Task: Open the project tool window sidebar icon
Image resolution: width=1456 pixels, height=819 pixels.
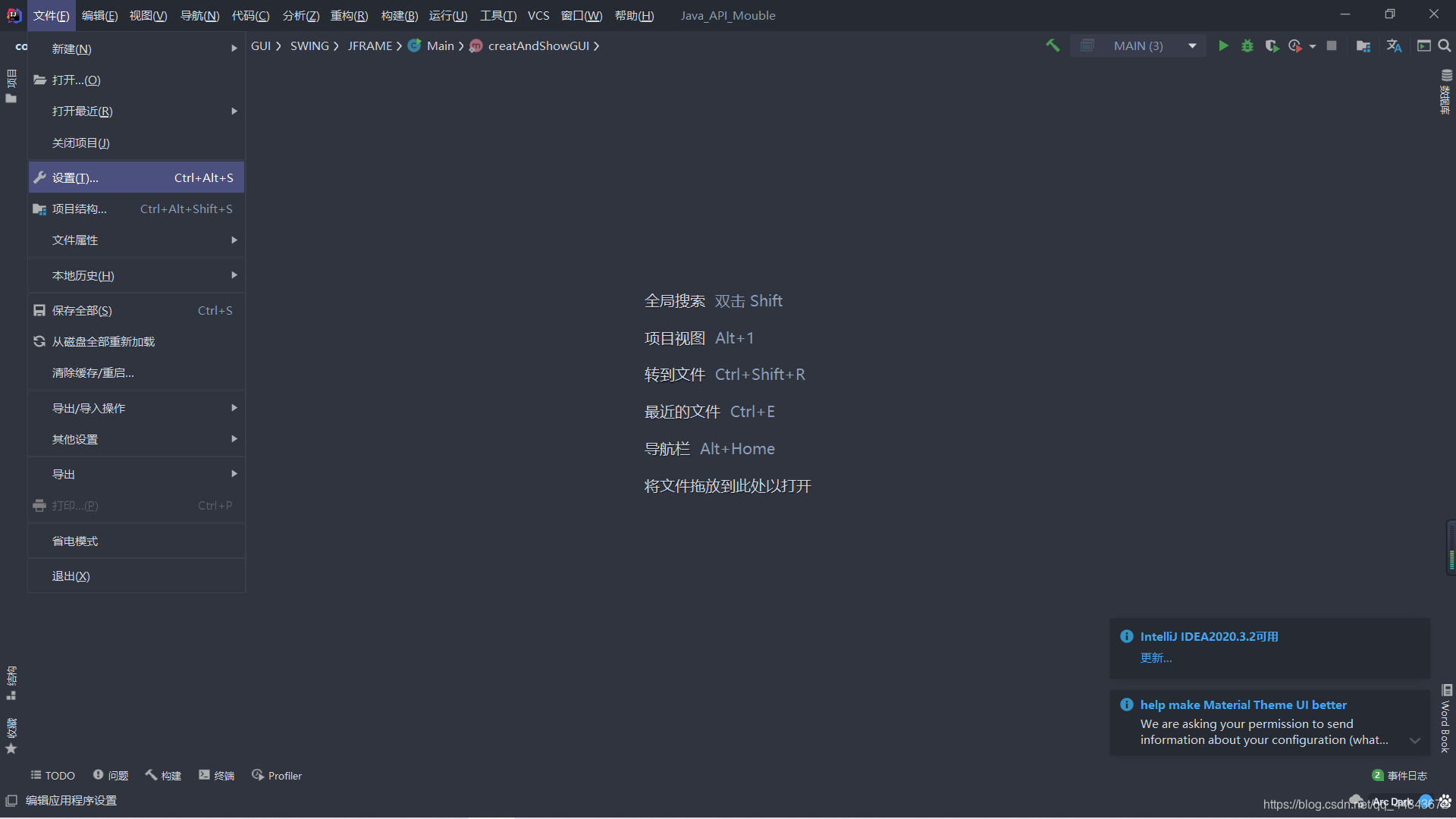Action: tap(11, 86)
